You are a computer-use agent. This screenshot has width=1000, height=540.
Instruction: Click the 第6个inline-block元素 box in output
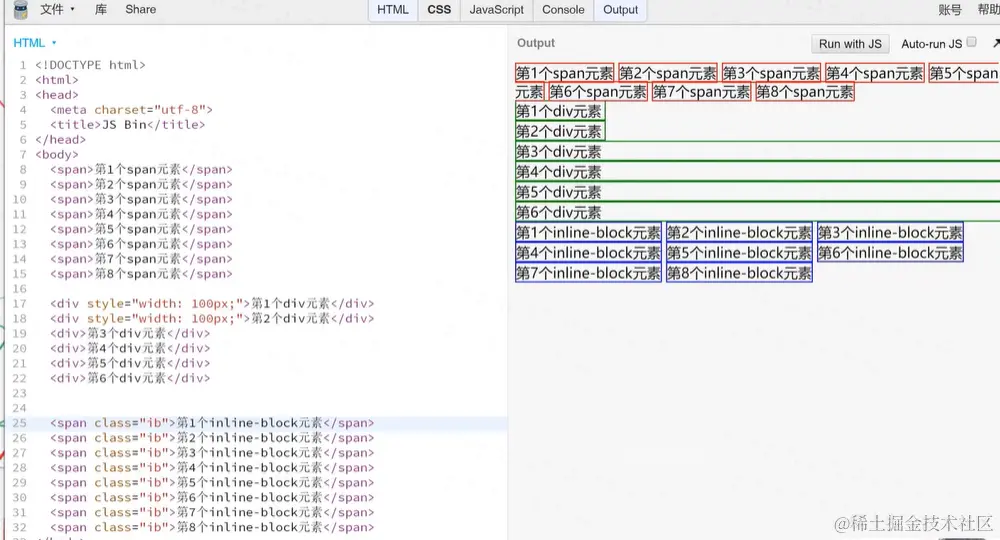(890, 253)
